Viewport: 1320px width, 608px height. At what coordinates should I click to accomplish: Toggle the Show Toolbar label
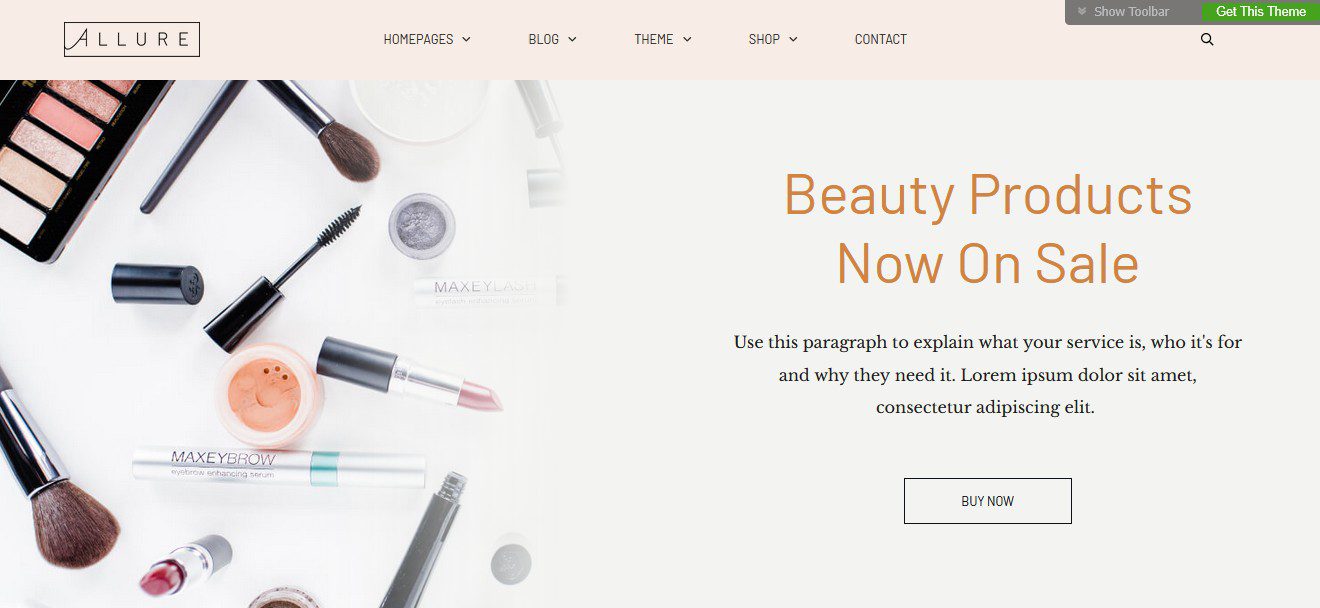click(1131, 12)
